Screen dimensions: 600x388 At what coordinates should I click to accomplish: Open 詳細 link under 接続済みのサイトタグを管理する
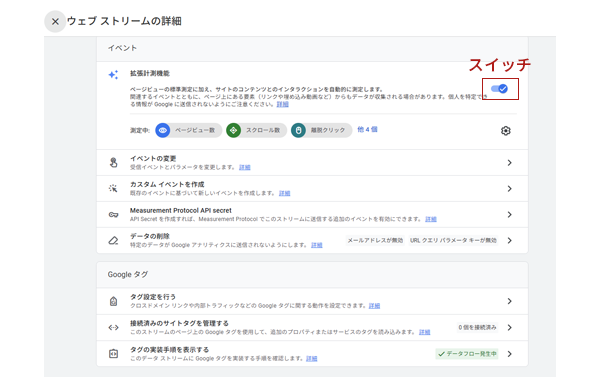(x=424, y=332)
